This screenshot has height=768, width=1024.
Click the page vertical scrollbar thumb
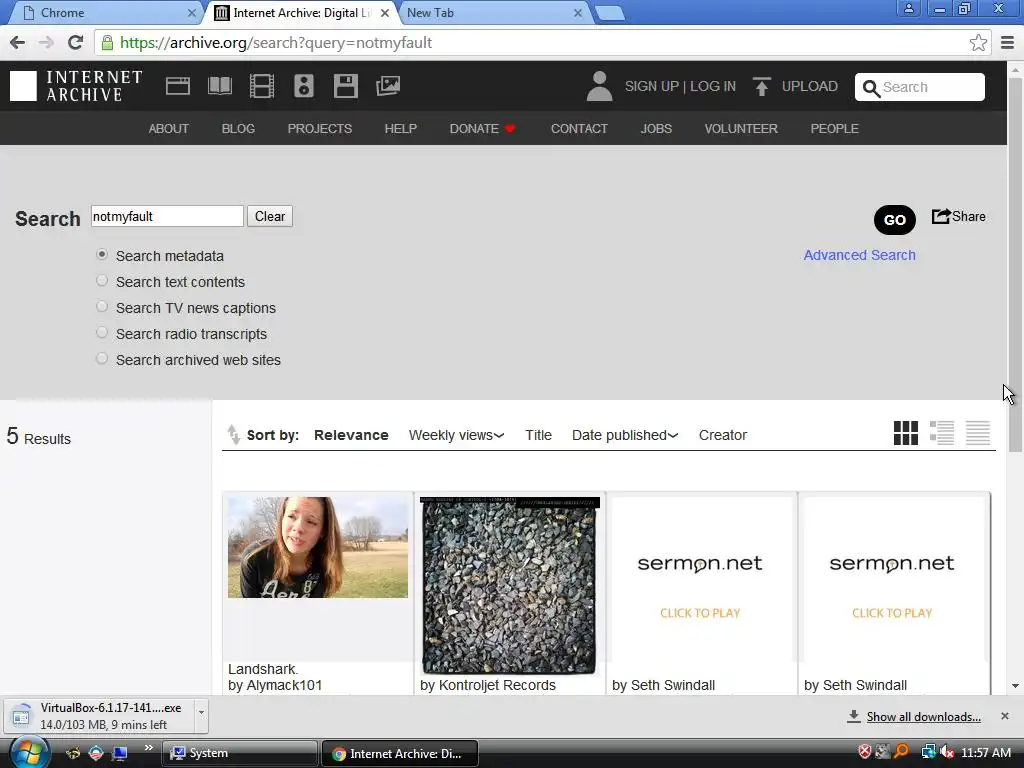[x=1015, y=264]
